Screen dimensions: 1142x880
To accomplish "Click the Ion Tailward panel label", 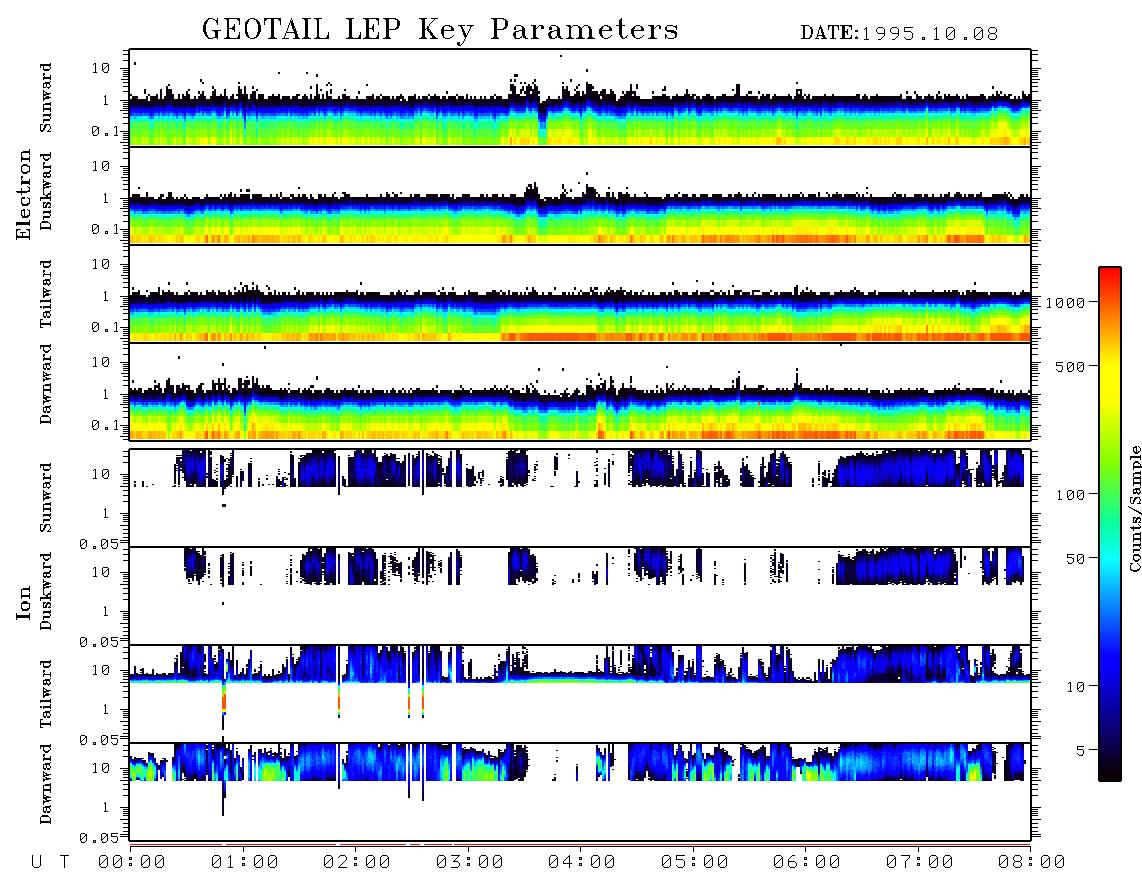I will pos(46,694).
